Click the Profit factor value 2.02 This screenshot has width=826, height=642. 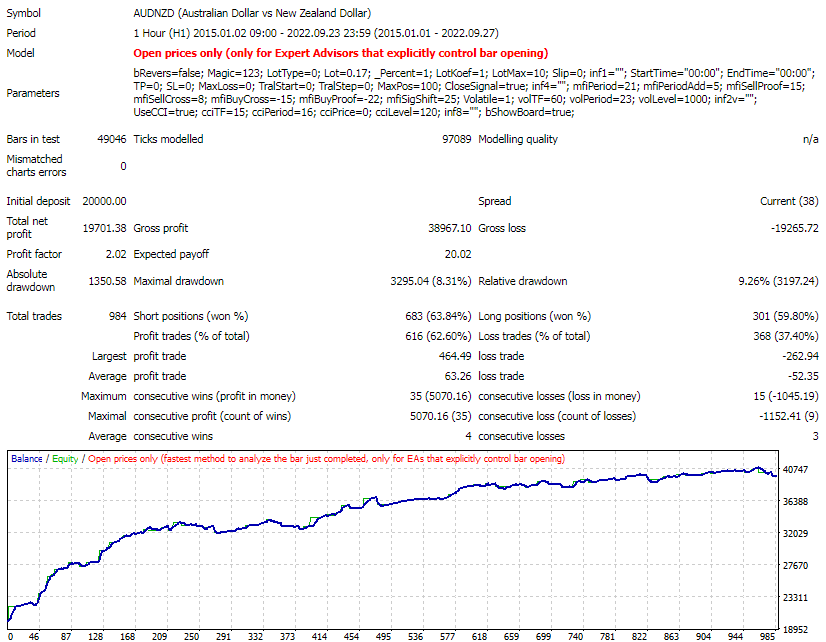point(116,254)
